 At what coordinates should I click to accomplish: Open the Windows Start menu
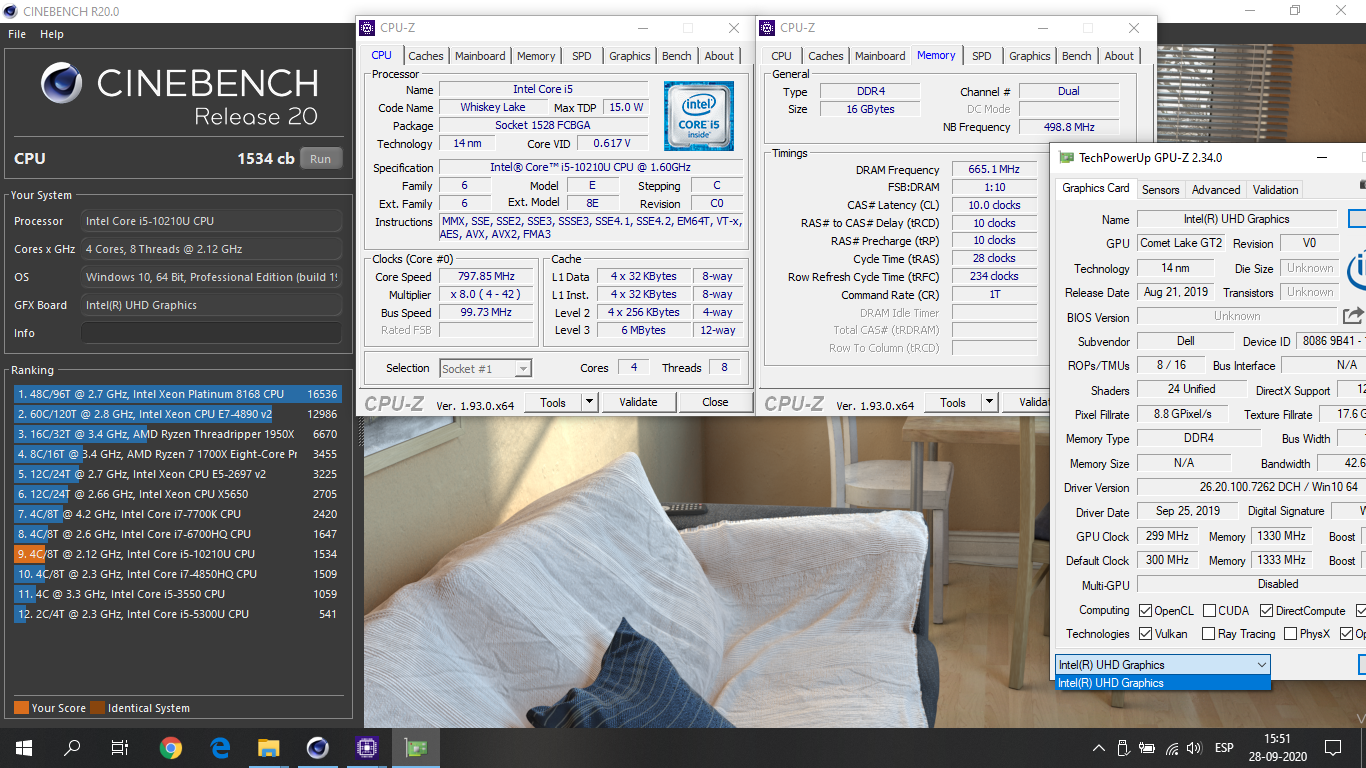click(x=24, y=747)
